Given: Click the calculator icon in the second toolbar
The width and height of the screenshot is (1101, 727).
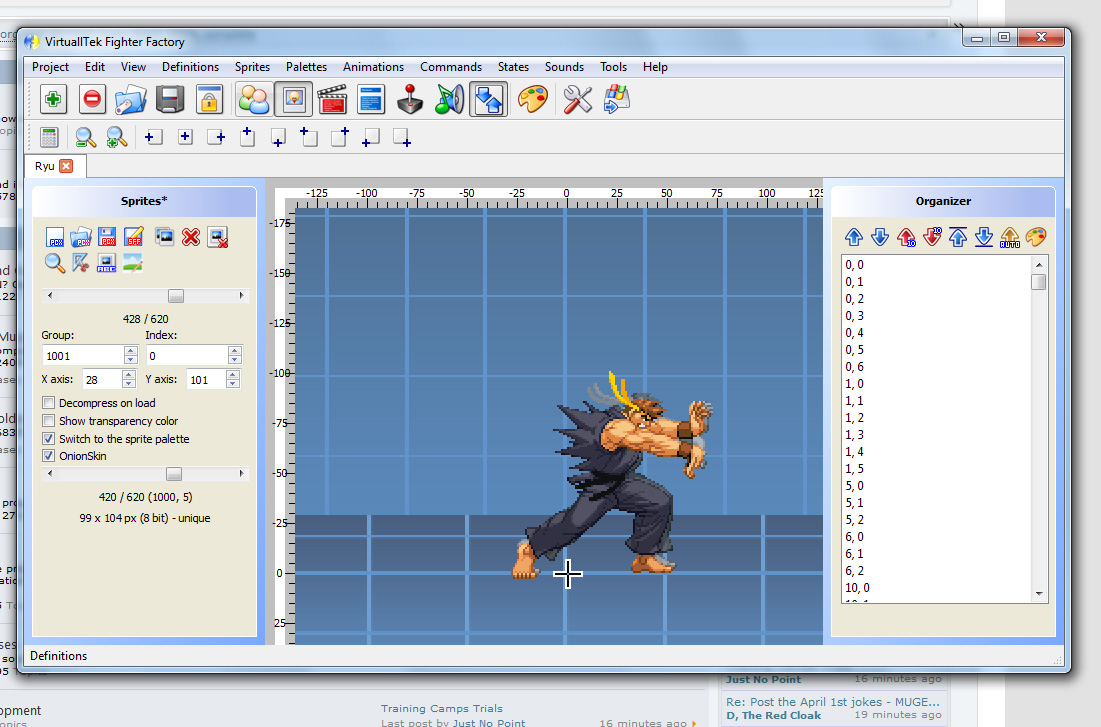Looking at the screenshot, I should point(49,138).
